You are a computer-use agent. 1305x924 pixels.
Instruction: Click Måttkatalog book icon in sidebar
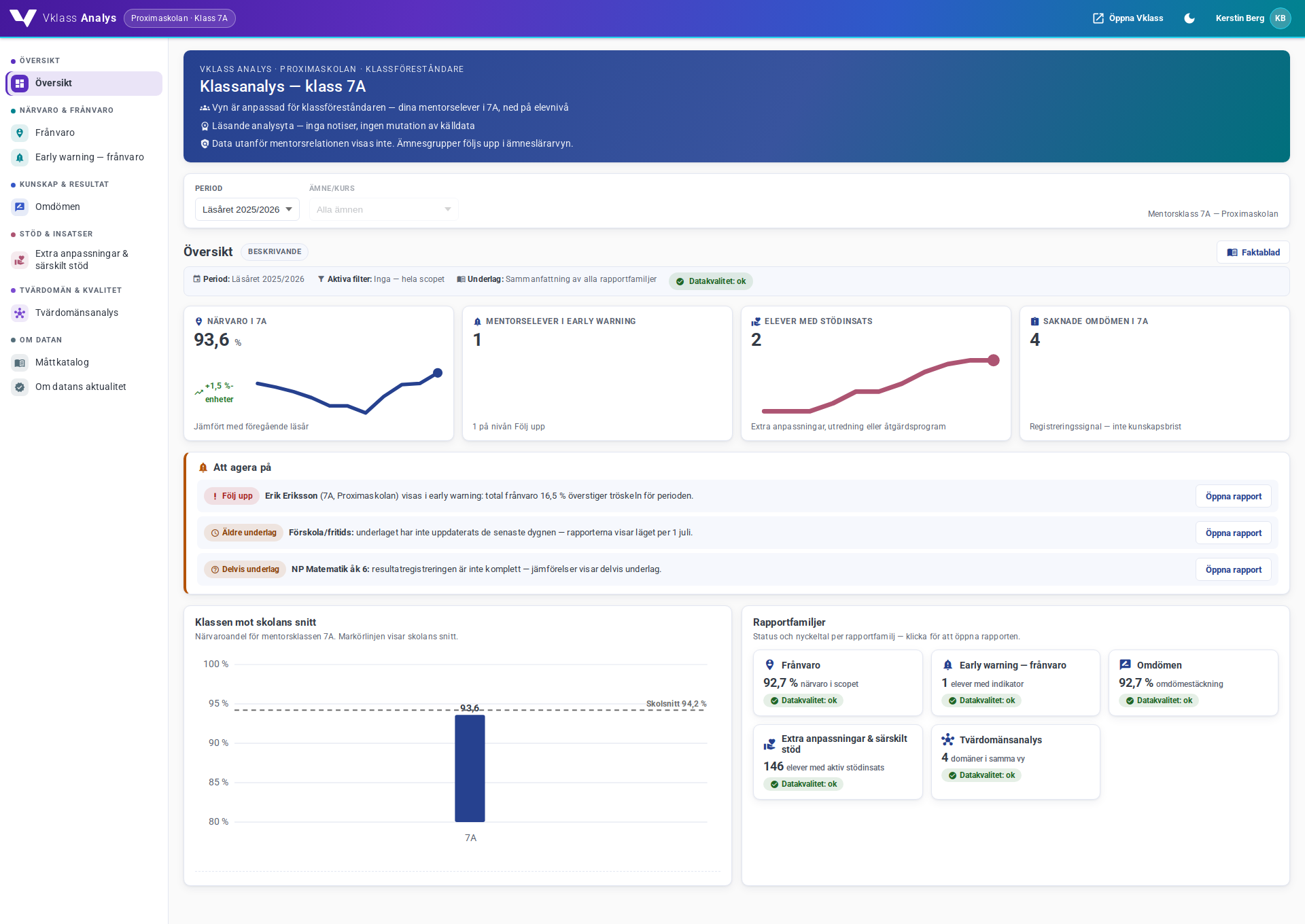click(x=20, y=363)
